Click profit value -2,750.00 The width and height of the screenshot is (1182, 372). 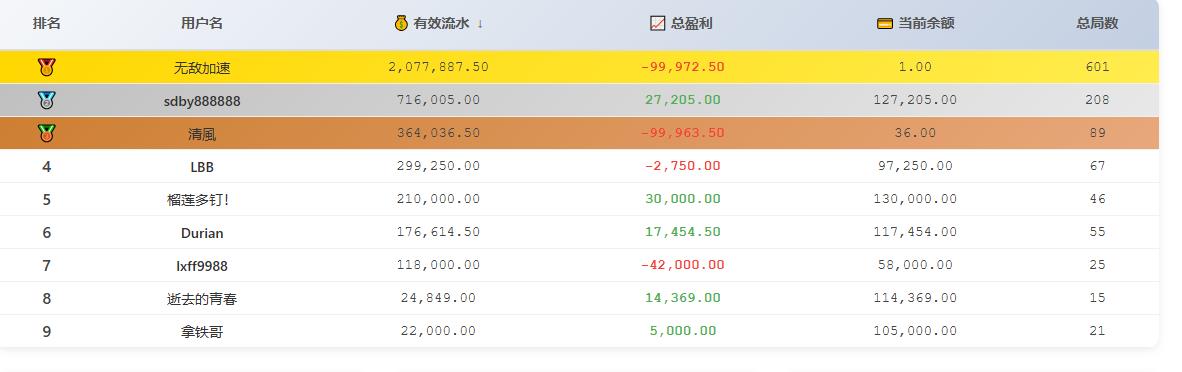pyautogui.click(x=682, y=166)
